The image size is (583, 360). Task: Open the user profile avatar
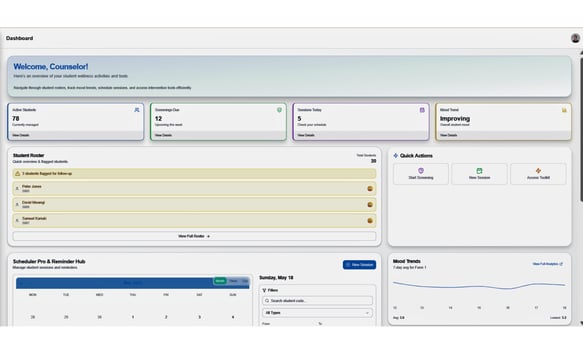[x=575, y=38]
